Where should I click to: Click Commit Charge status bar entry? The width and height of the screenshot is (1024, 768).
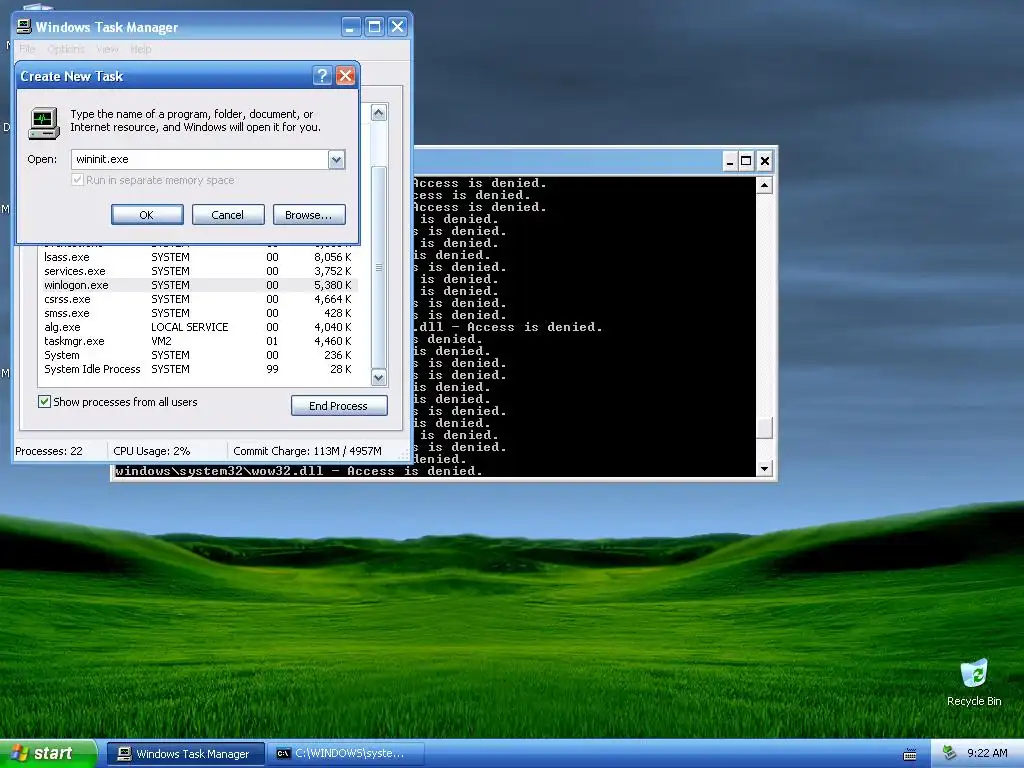click(x=308, y=451)
